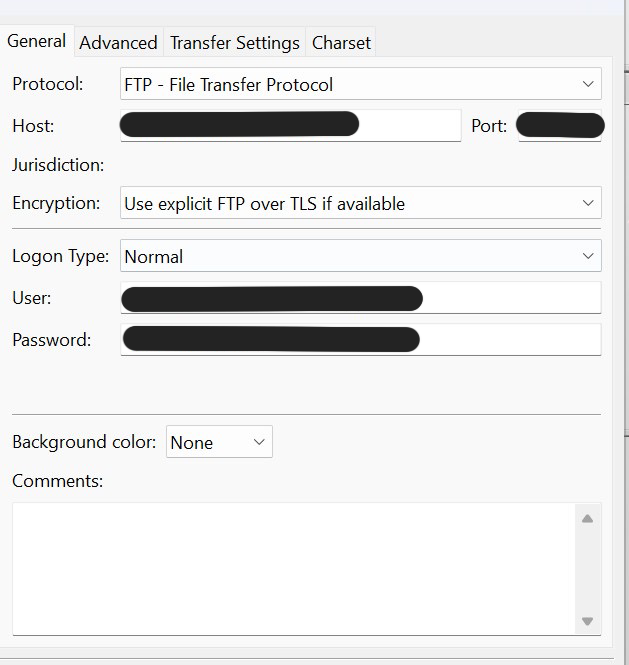Image resolution: width=629 pixels, height=665 pixels.
Task: Click the Background color label
Action: tap(84, 442)
